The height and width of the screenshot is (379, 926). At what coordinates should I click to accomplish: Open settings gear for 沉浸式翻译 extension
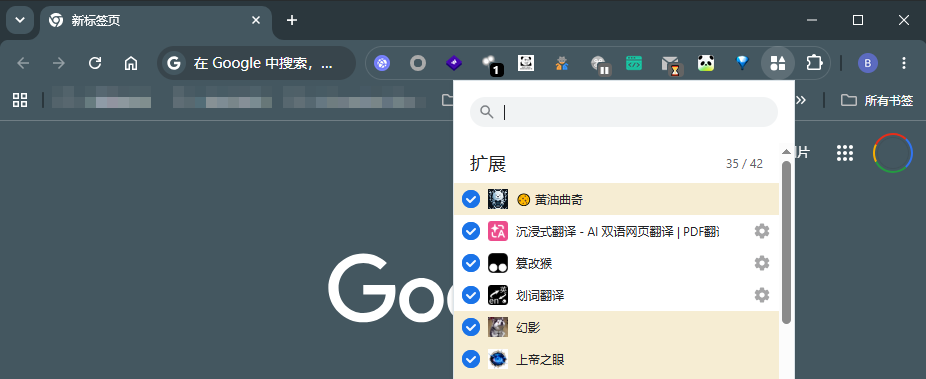pos(762,231)
